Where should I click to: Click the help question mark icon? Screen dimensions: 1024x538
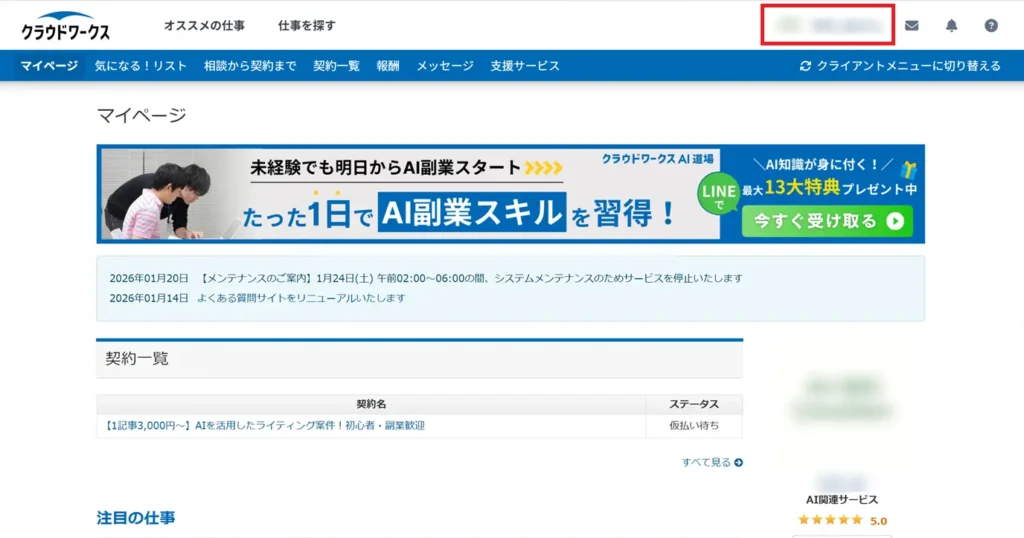pyautogui.click(x=991, y=26)
